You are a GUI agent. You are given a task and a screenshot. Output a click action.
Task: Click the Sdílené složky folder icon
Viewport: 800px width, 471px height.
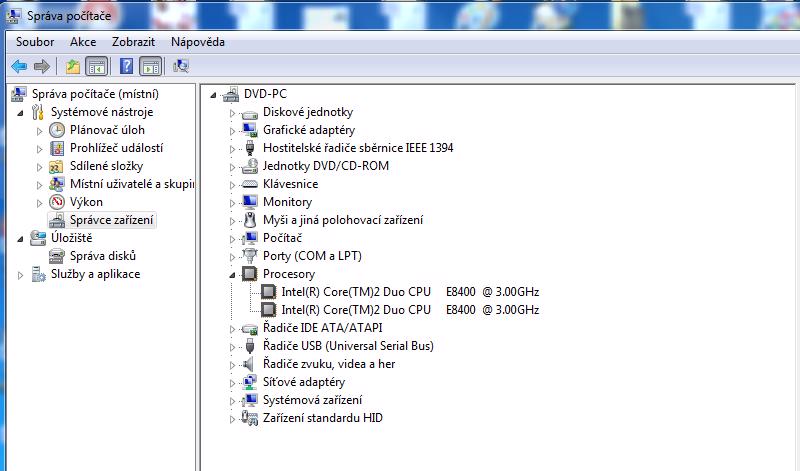pyautogui.click(x=56, y=166)
